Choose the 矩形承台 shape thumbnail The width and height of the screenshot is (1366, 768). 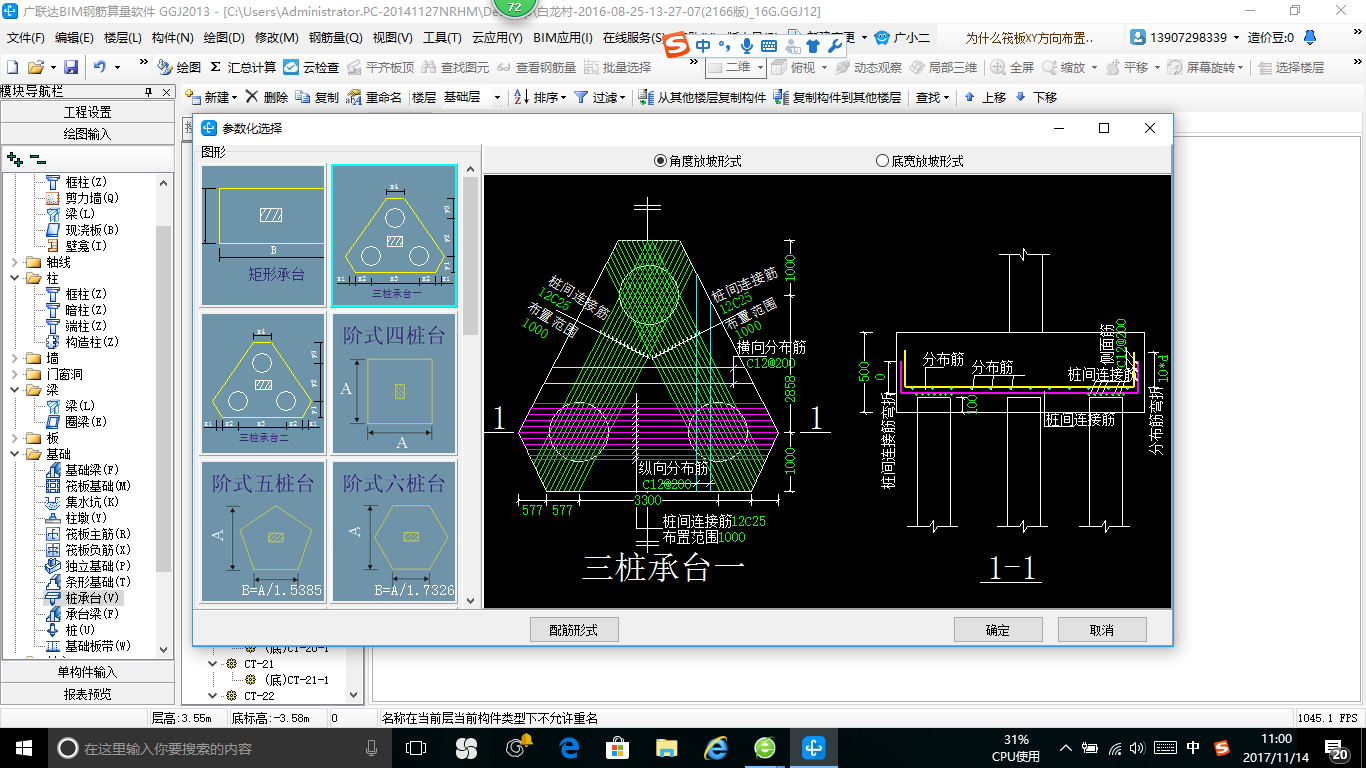pyautogui.click(x=263, y=235)
